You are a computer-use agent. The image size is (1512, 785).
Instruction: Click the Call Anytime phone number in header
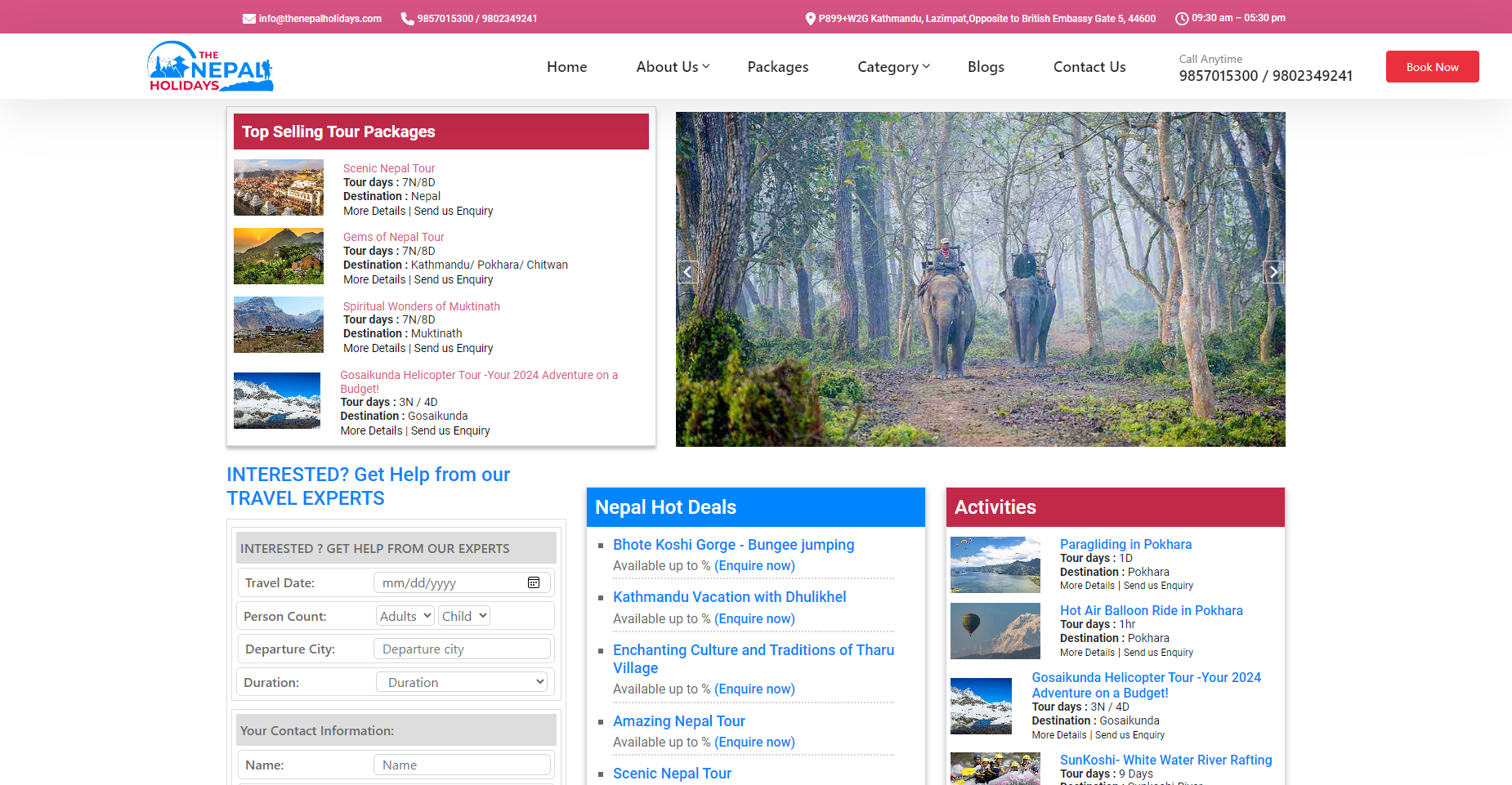pos(1266,76)
